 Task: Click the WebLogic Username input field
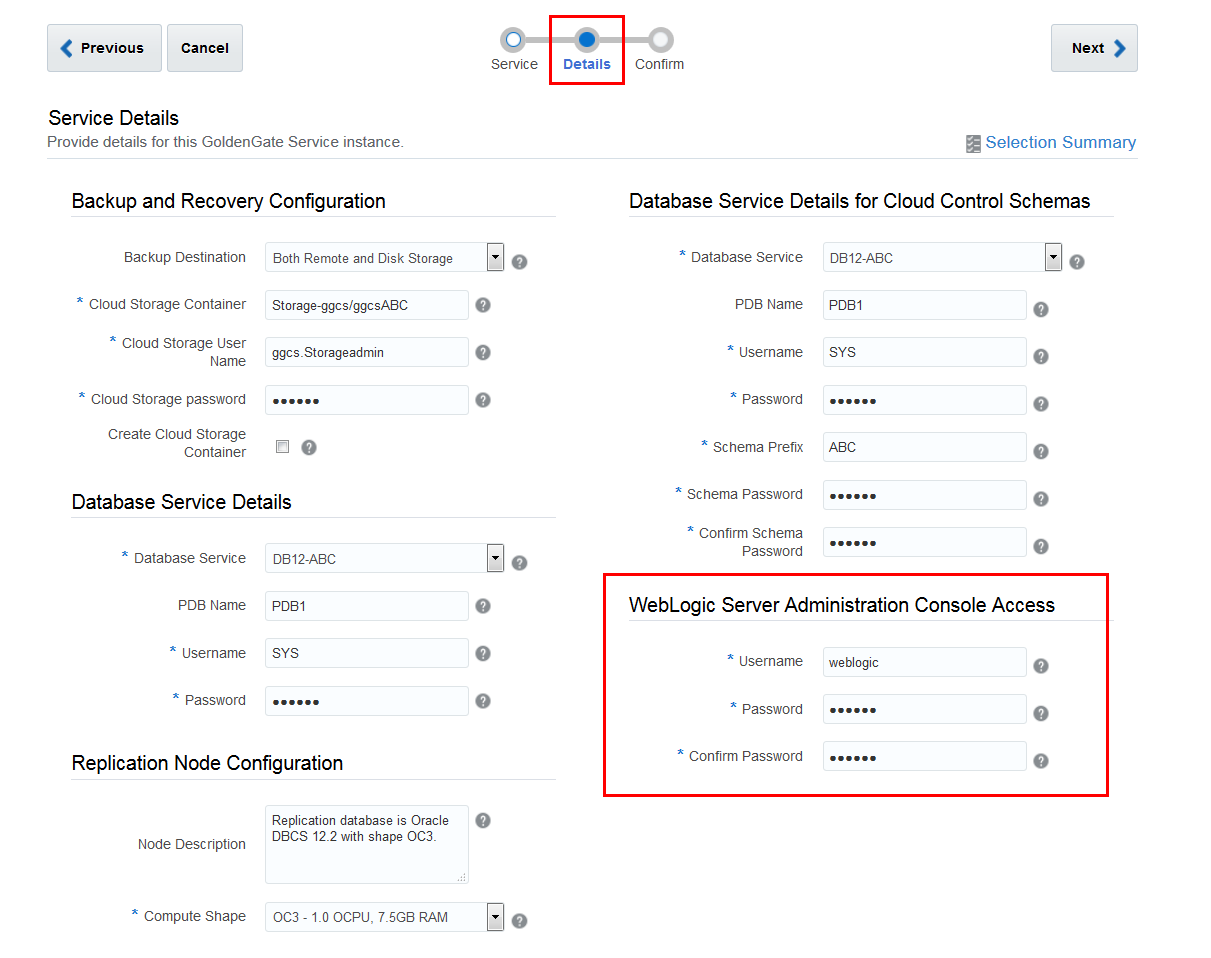click(923, 662)
